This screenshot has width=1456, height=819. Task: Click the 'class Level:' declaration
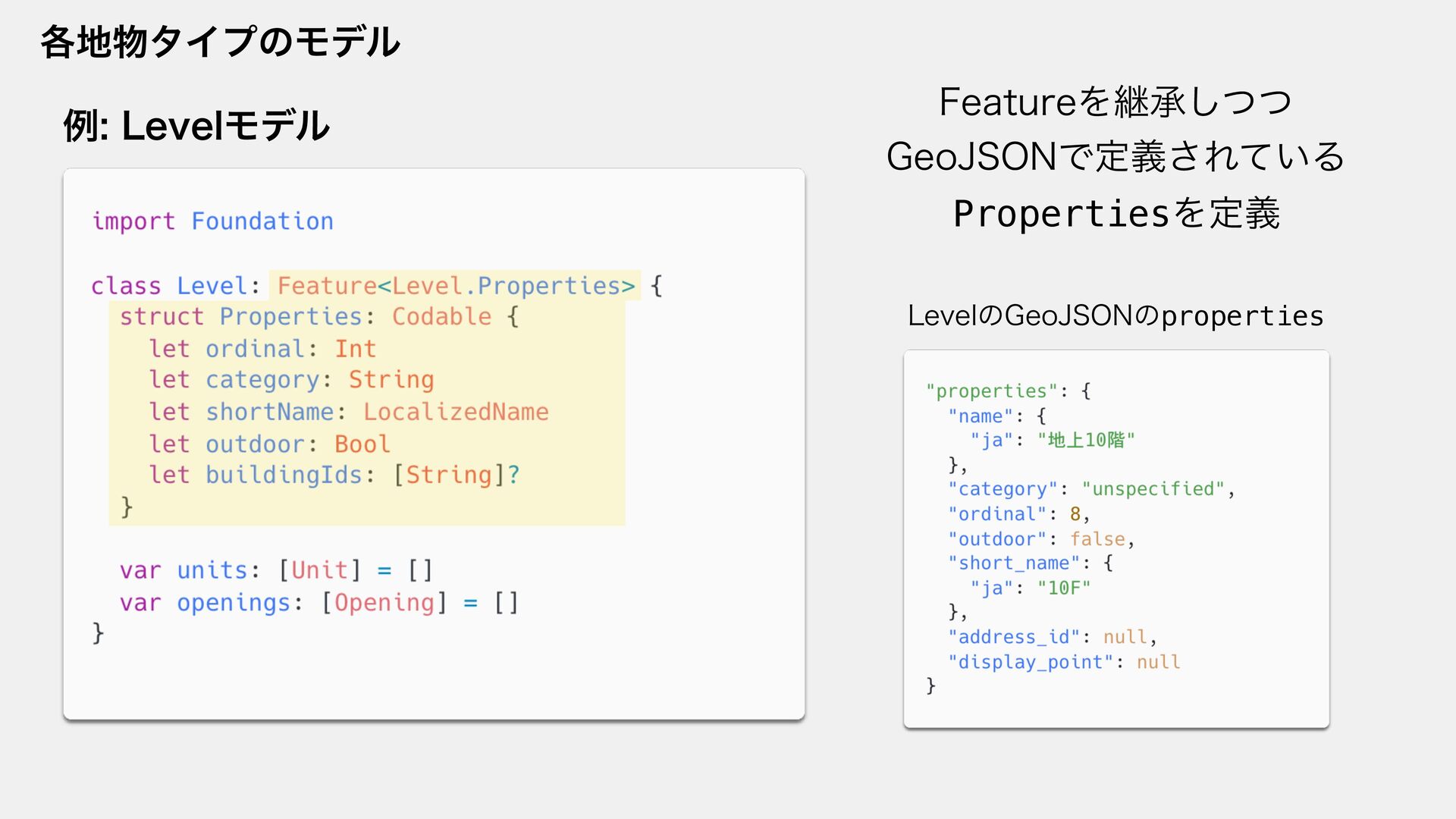coord(176,285)
